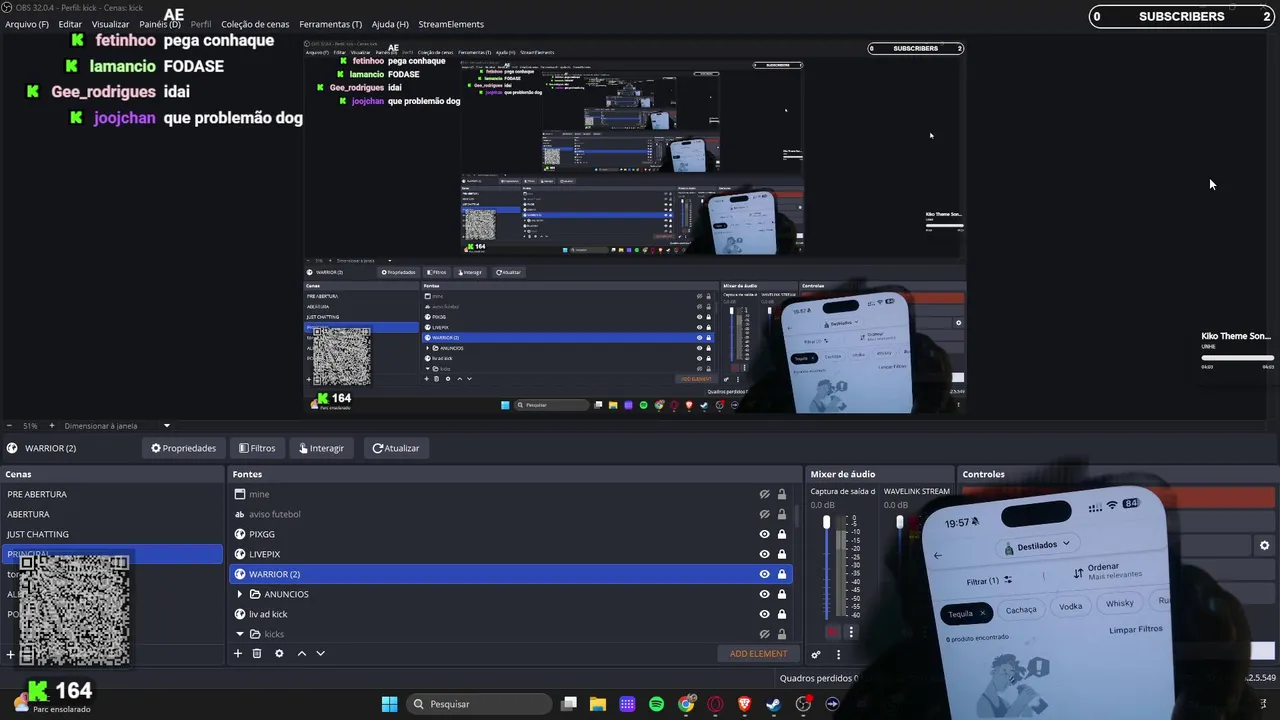Click the Pesquisar taskbar search box

tap(479, 704)
